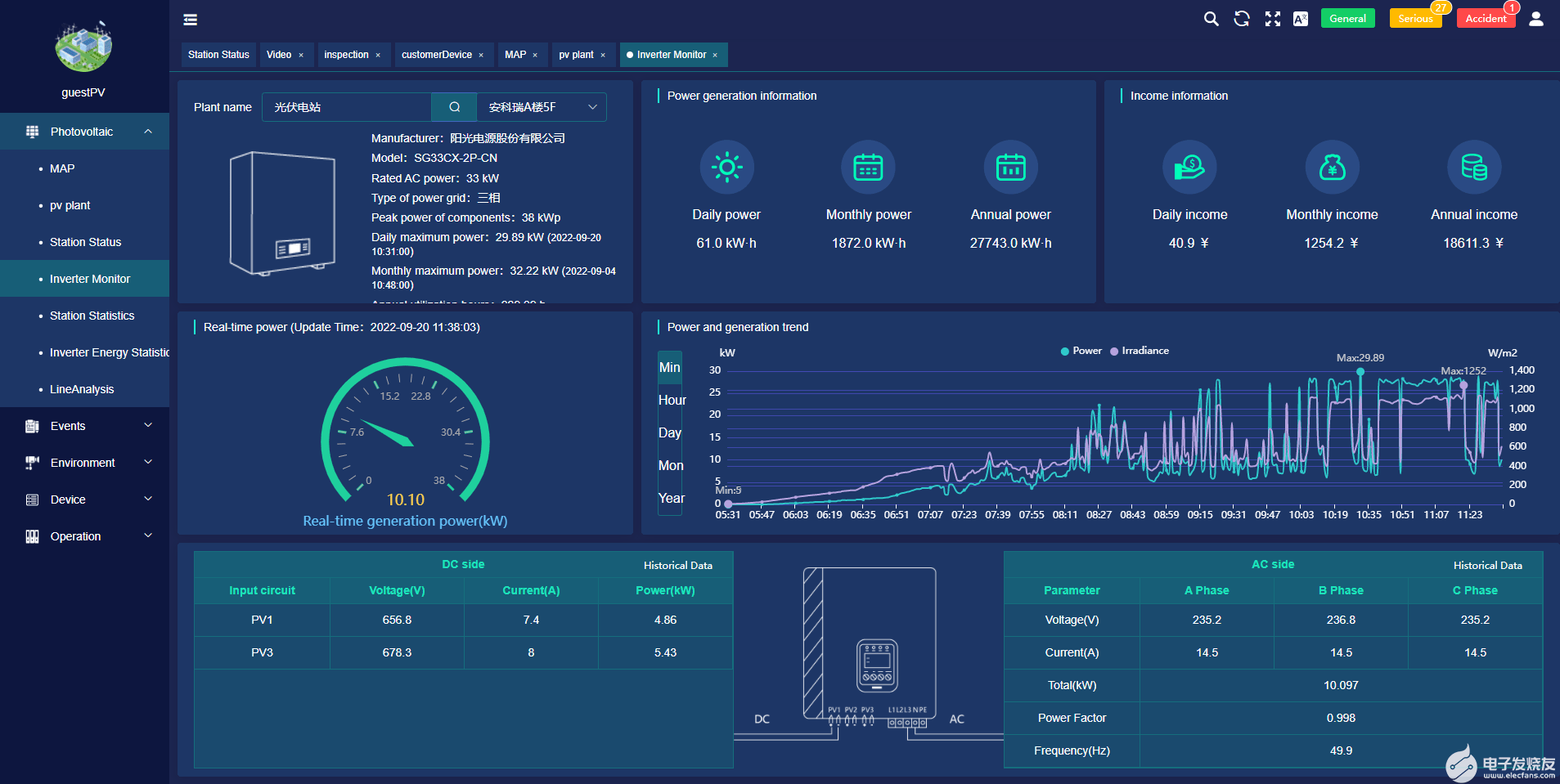Toggle the hamburger menu icon
Viewport: 1560px width, 784px height.
pos(190,20)
